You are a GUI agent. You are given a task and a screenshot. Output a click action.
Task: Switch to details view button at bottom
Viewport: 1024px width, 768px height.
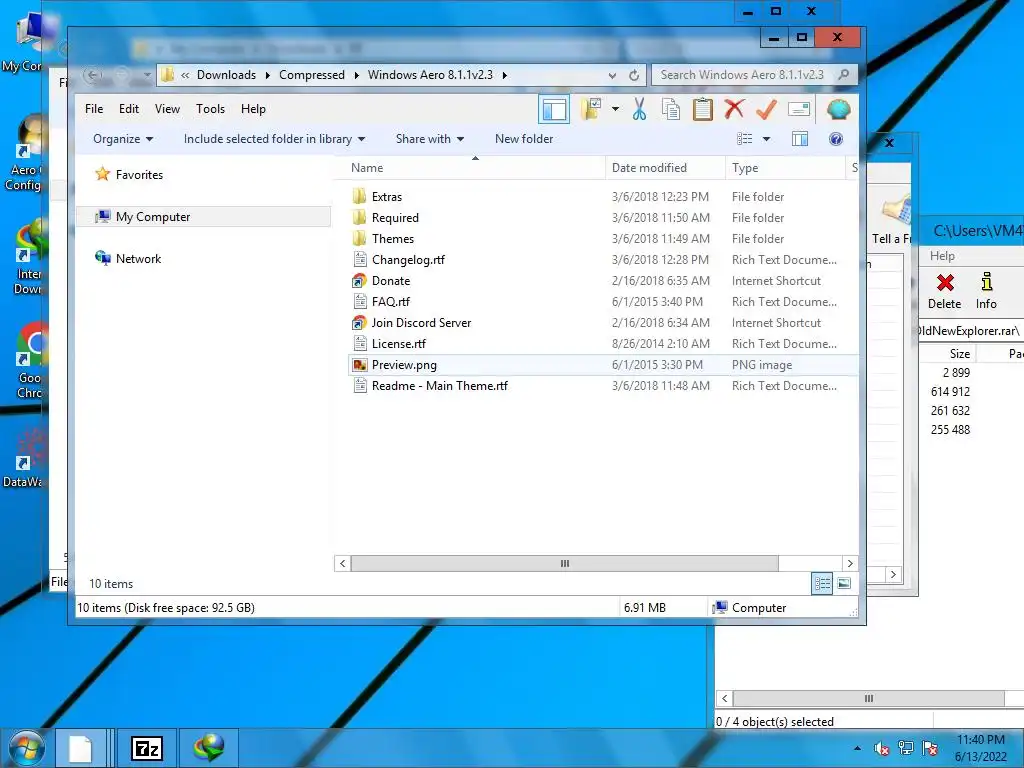(x=822, y=583)
